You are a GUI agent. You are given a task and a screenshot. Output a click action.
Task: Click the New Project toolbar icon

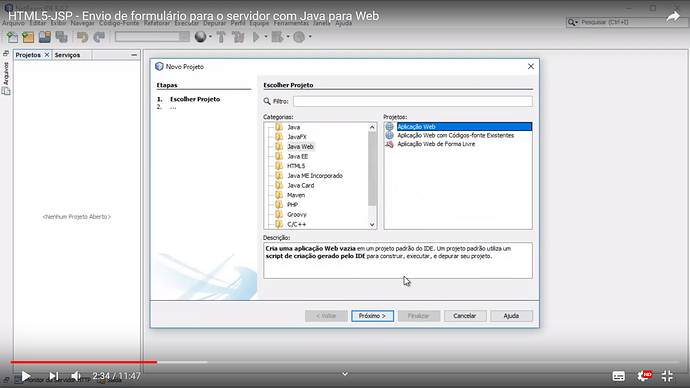click(x=29, y=37)
